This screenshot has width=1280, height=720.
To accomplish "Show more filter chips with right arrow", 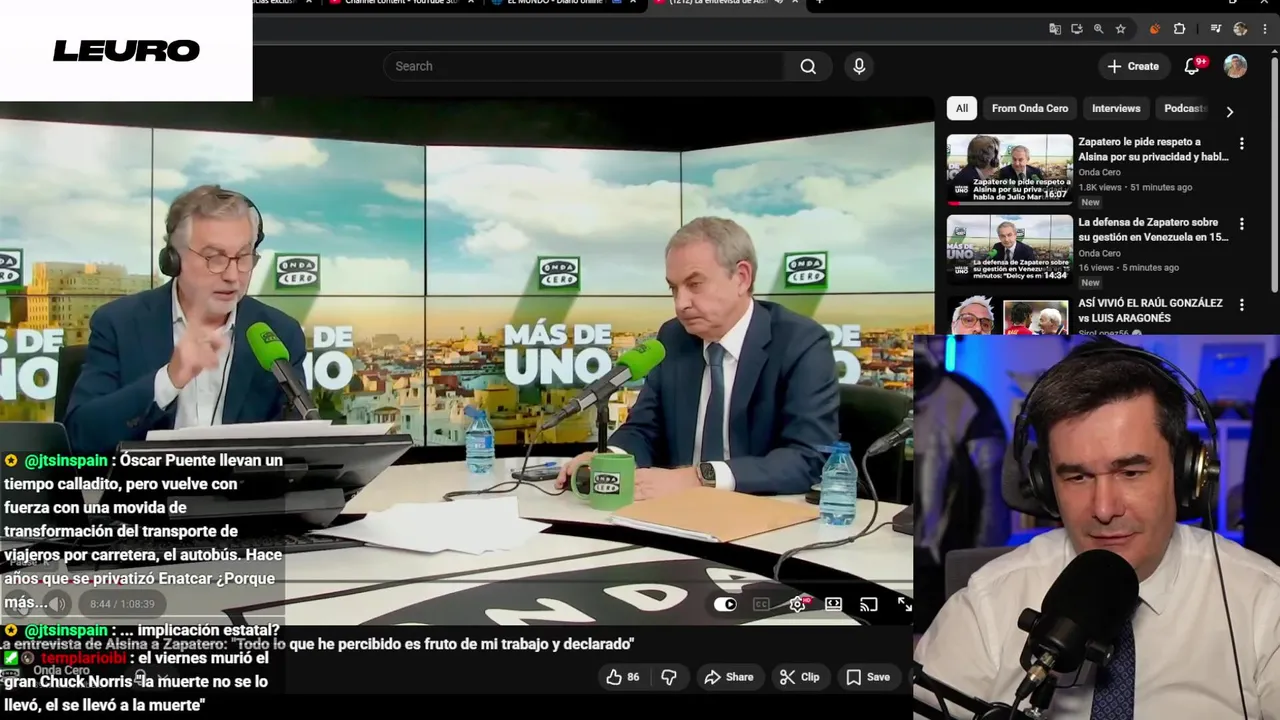I will click(1229, 111).
